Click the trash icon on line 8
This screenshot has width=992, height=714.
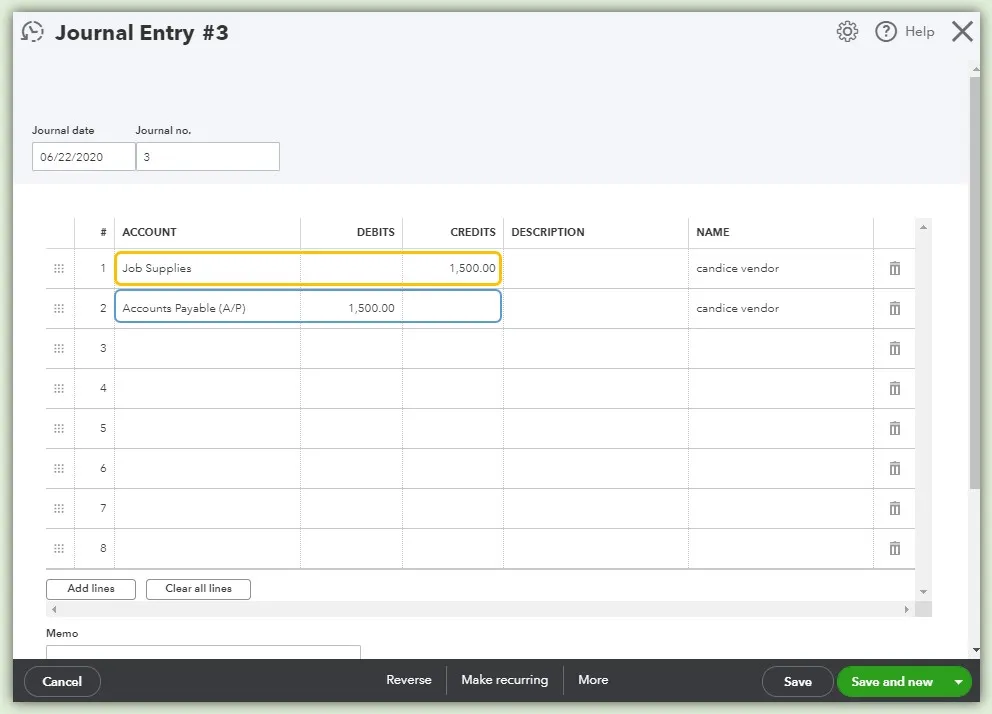[893, 548]
